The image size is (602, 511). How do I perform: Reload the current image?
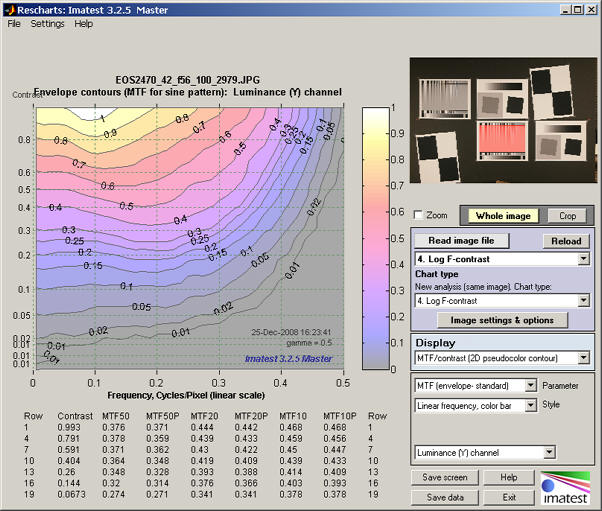(566, 241)
